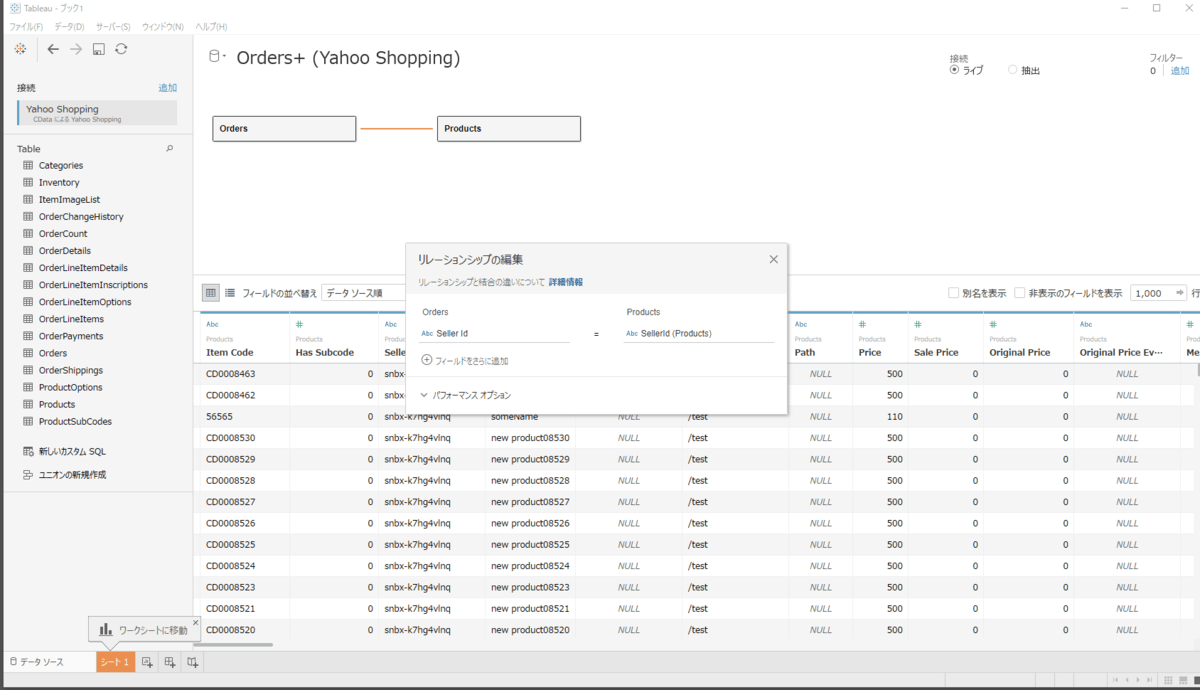Open the データ ソース順 sort dropdown

point(364,293)
